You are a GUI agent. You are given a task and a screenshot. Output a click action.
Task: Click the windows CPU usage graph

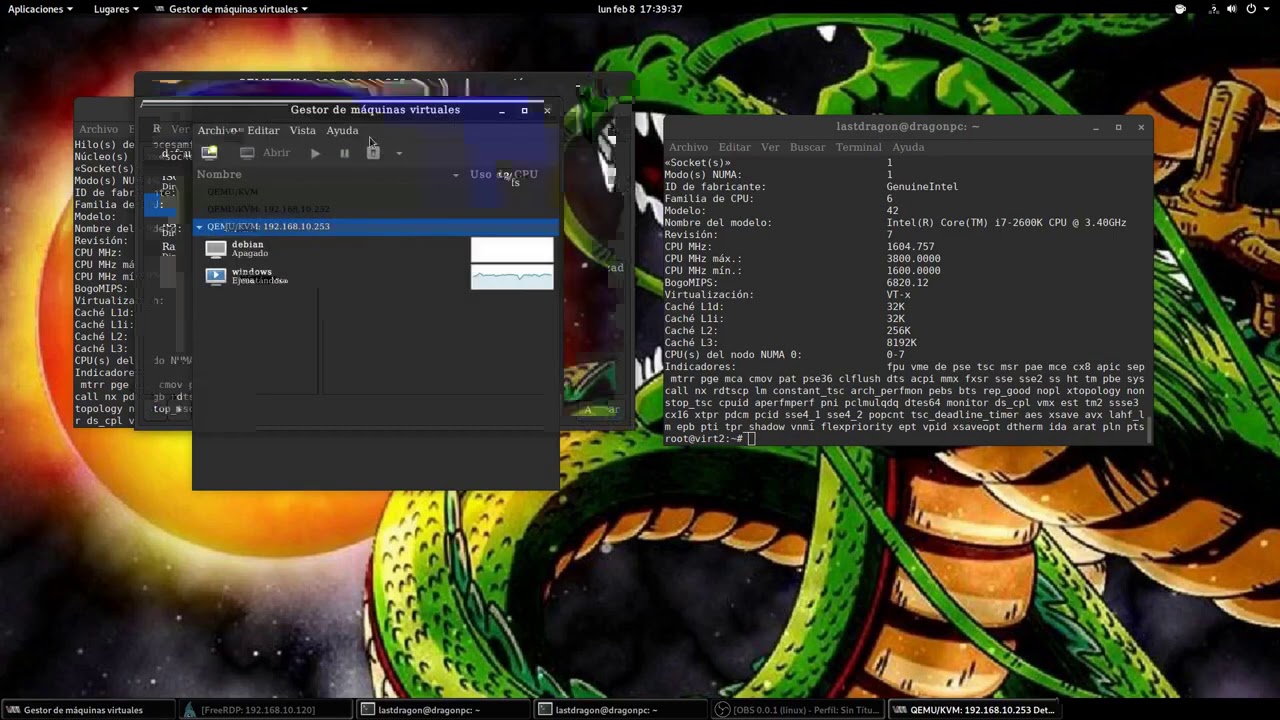click(x=512, y=277)
